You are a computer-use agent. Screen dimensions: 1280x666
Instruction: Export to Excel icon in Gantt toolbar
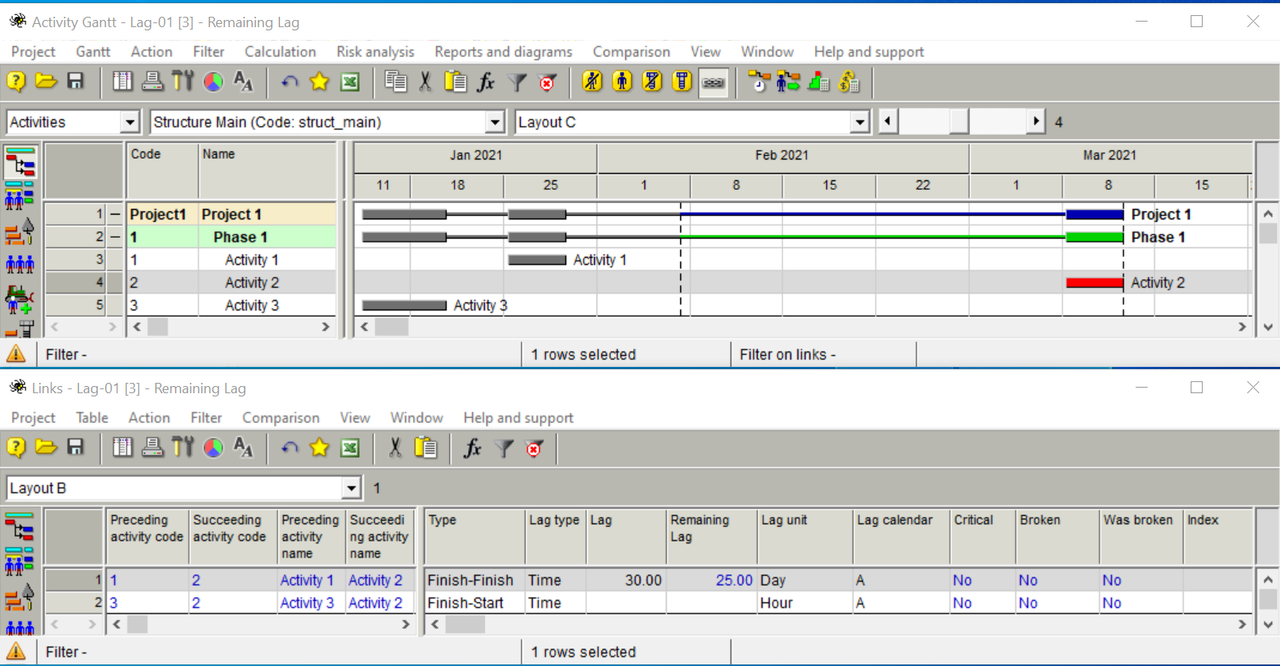(x=349, y=82)
